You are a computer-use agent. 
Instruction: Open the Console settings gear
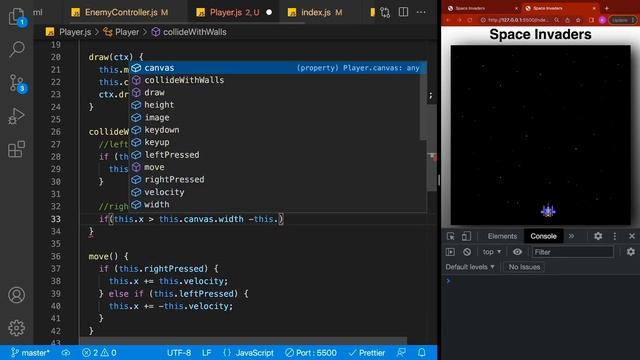[631, 252]
